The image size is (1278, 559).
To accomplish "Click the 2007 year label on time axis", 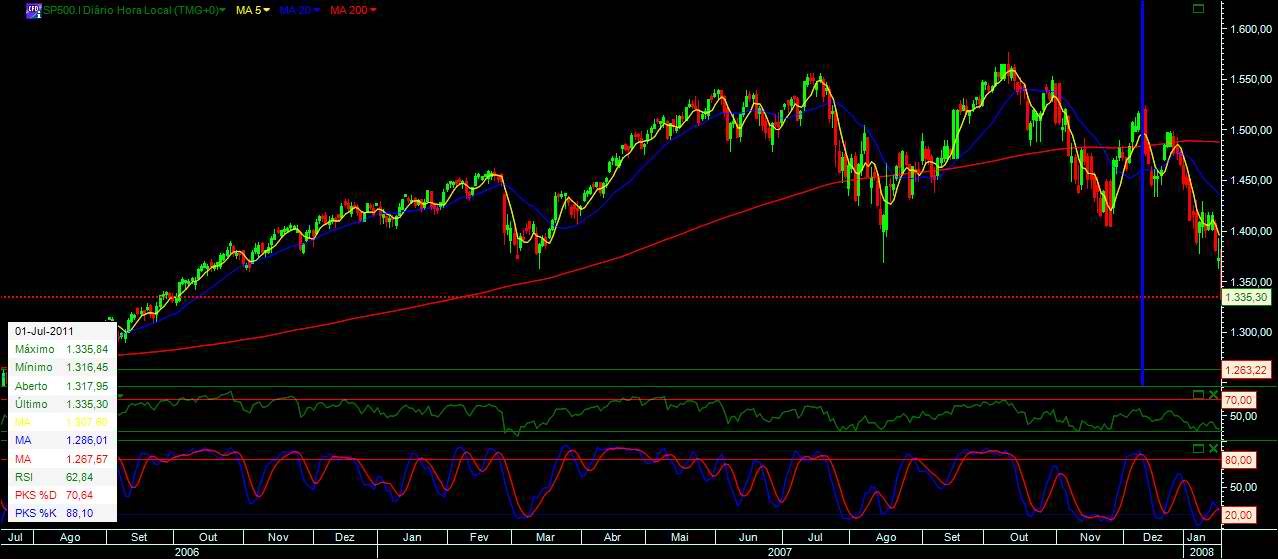I will (x=780, y=551).
